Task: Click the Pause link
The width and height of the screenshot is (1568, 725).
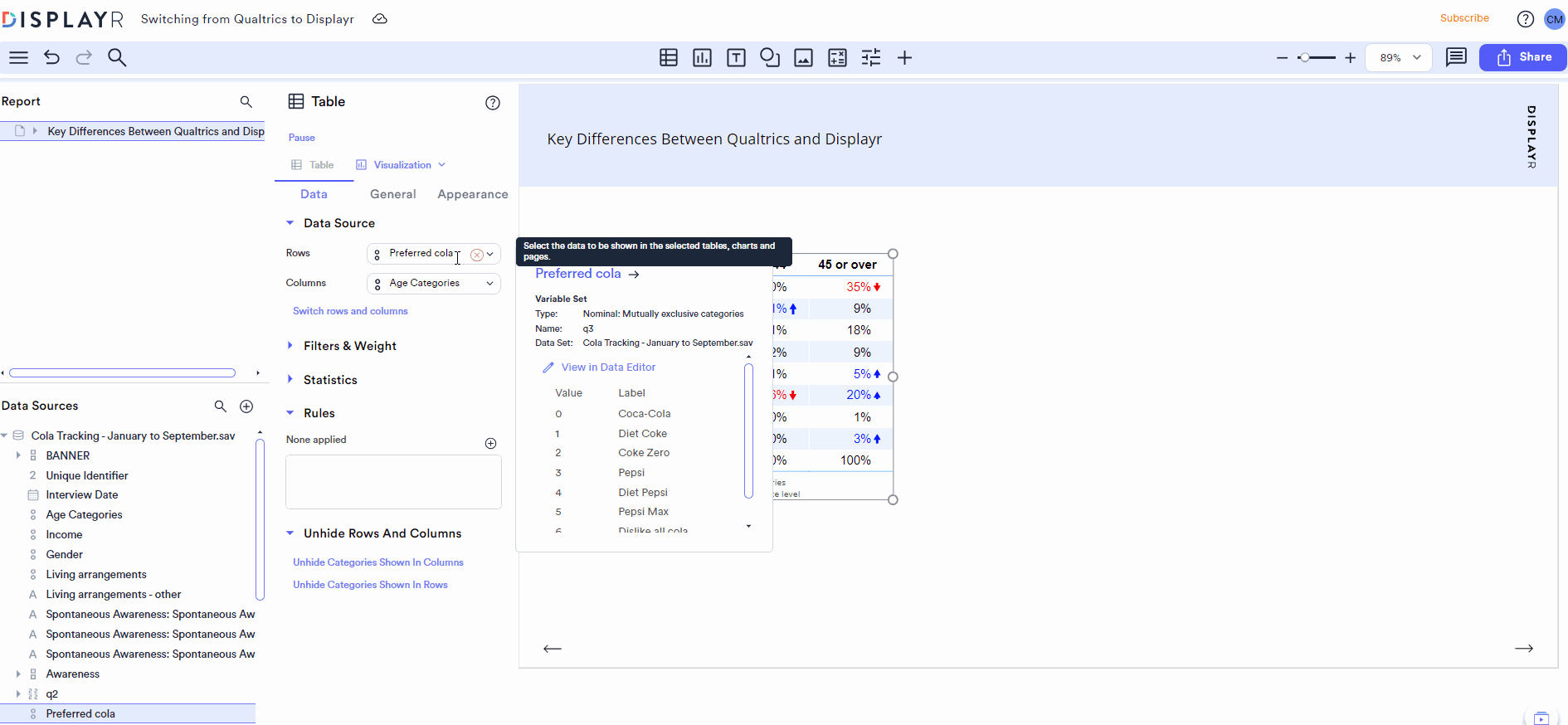Action: click(x=302, y=138)
